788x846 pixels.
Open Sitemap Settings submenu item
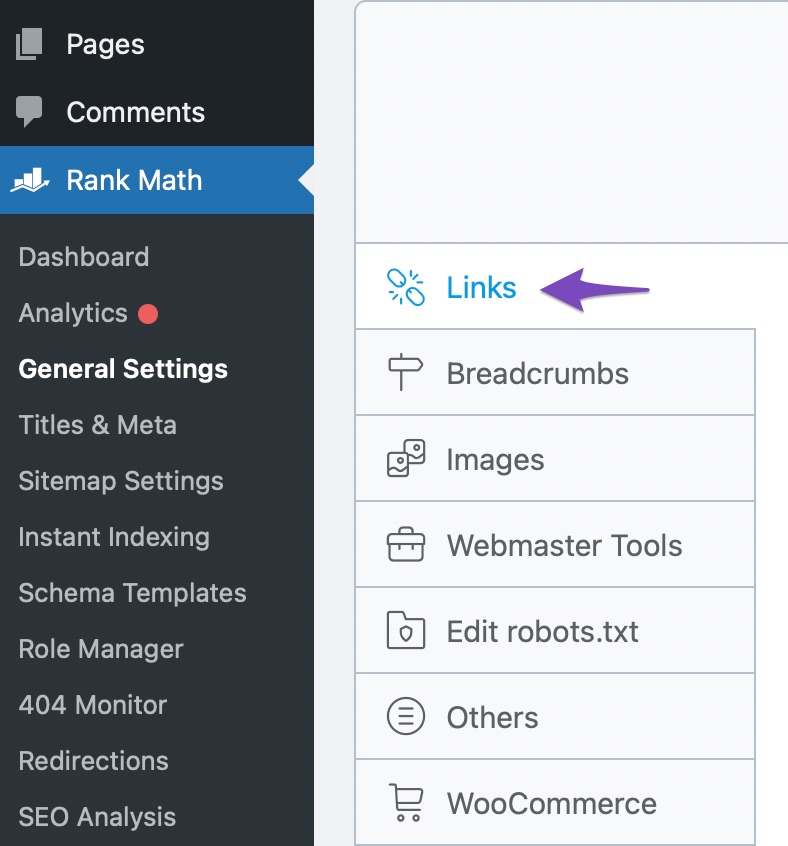121,481
